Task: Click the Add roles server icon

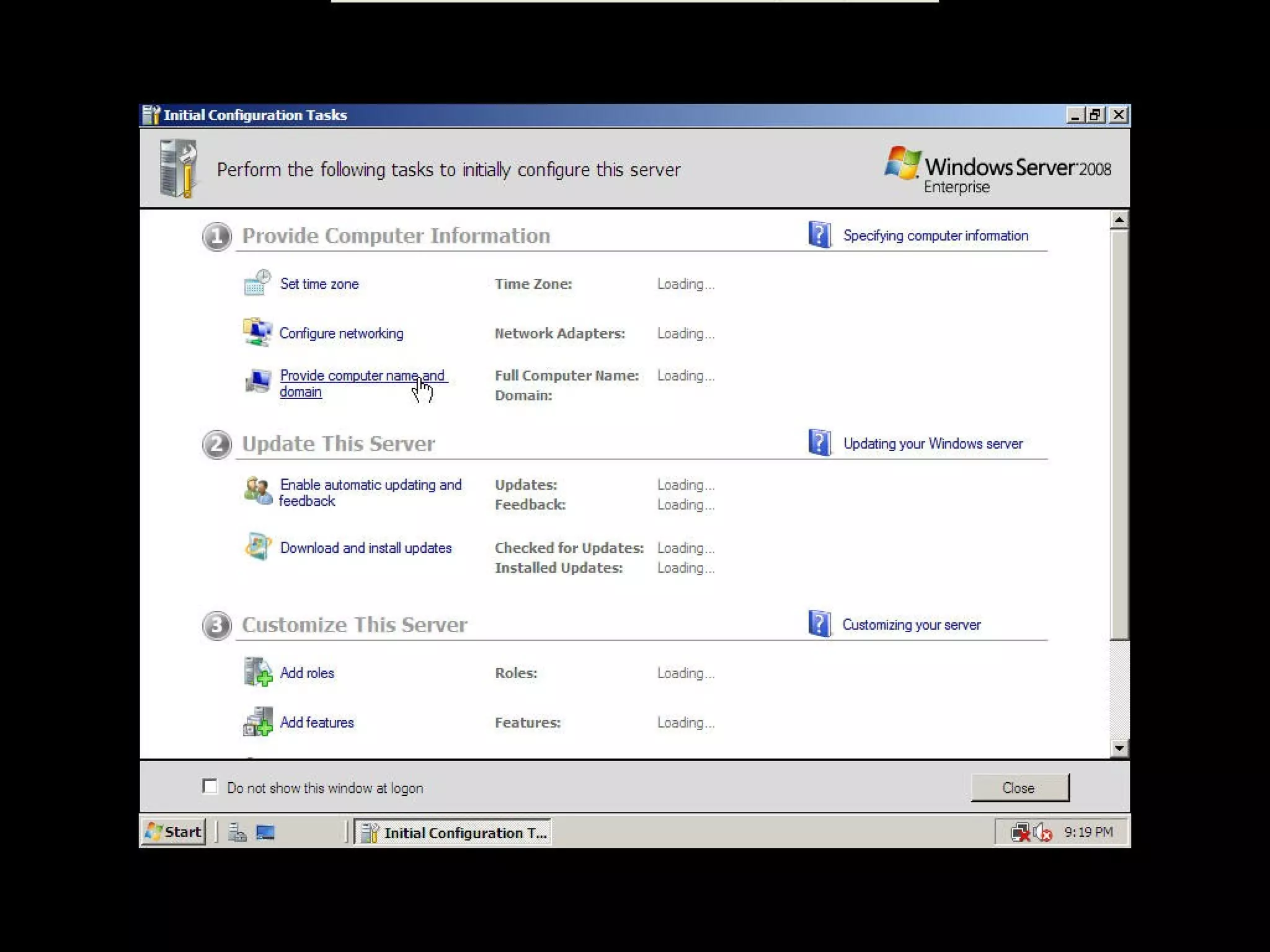Action: tap(257, 672)
